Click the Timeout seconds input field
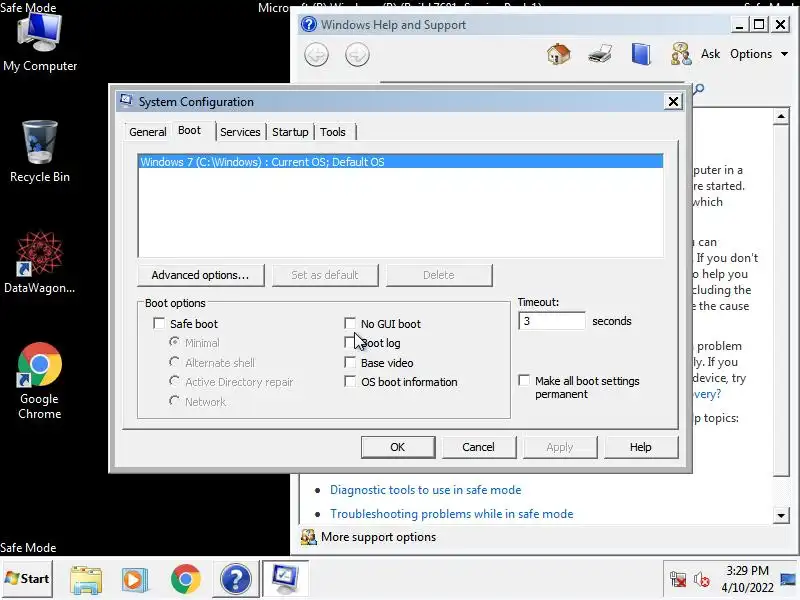The image size is (800, 600). click(552, 321)
